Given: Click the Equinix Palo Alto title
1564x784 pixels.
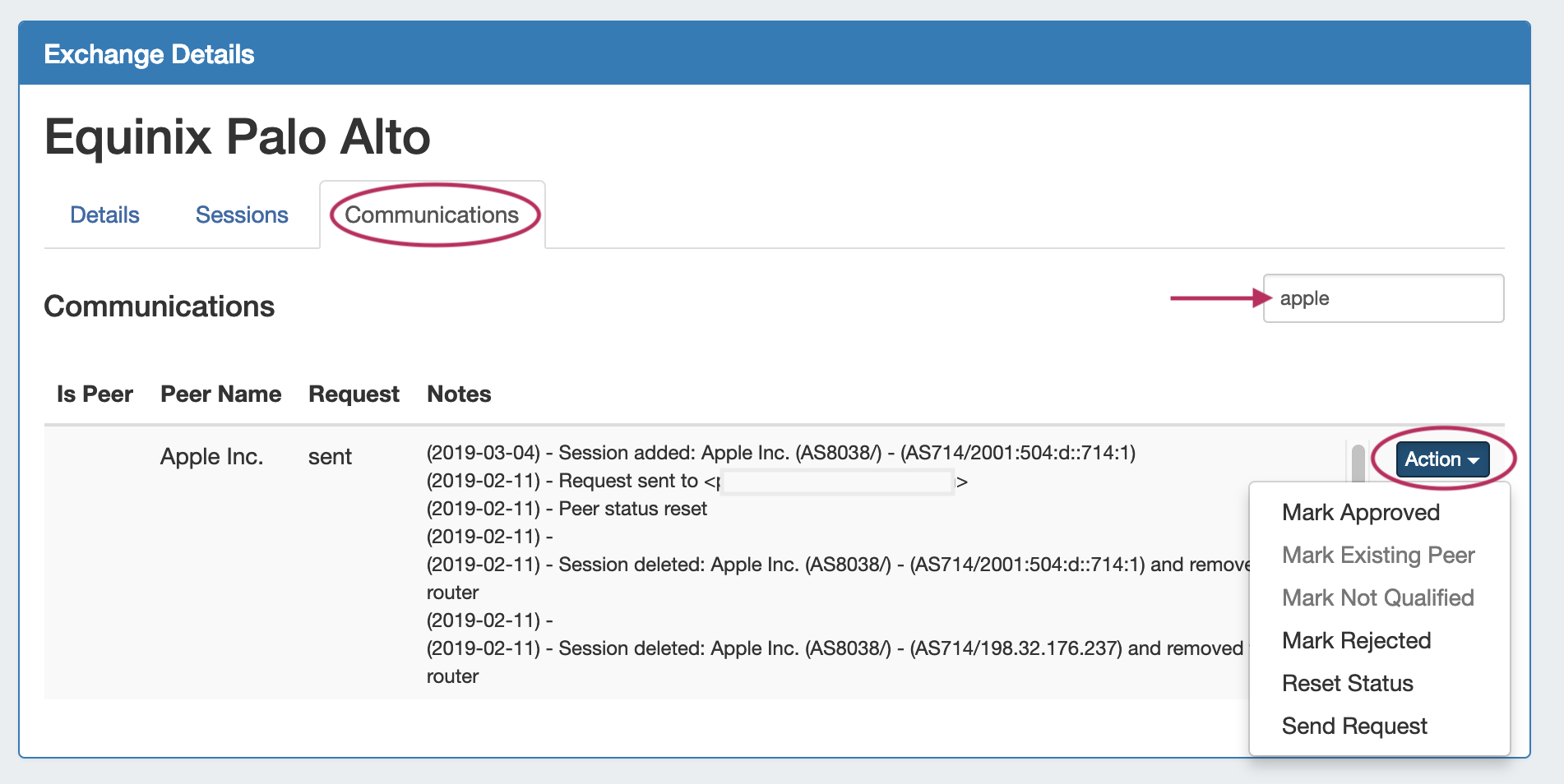Looking at the screenshot, I should point(237,136).
